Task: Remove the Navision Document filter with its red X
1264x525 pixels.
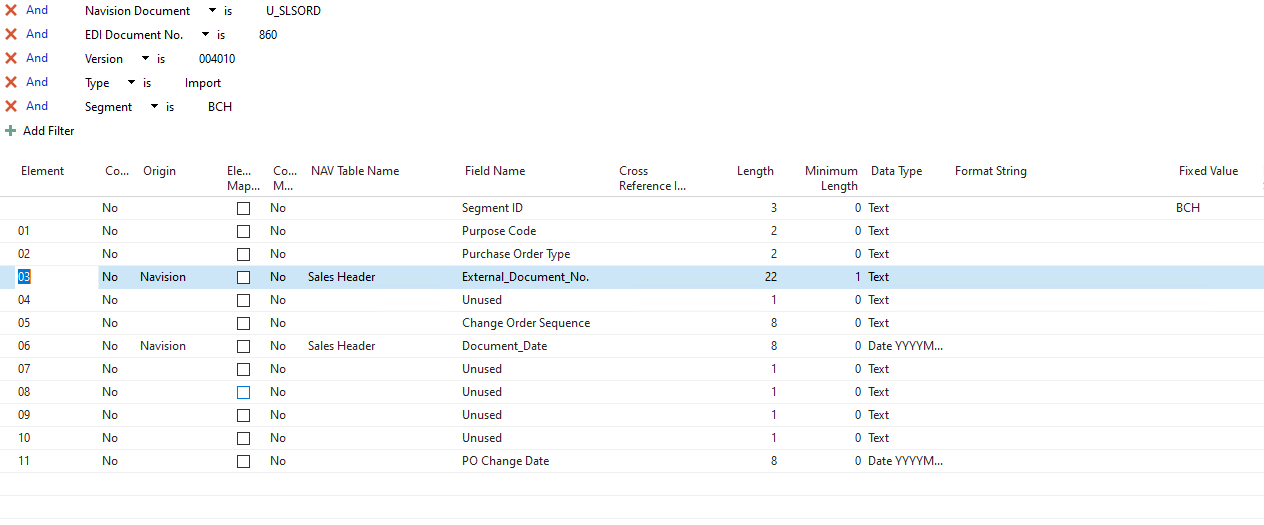Action: pyautogui.click(x=11, y=10)
